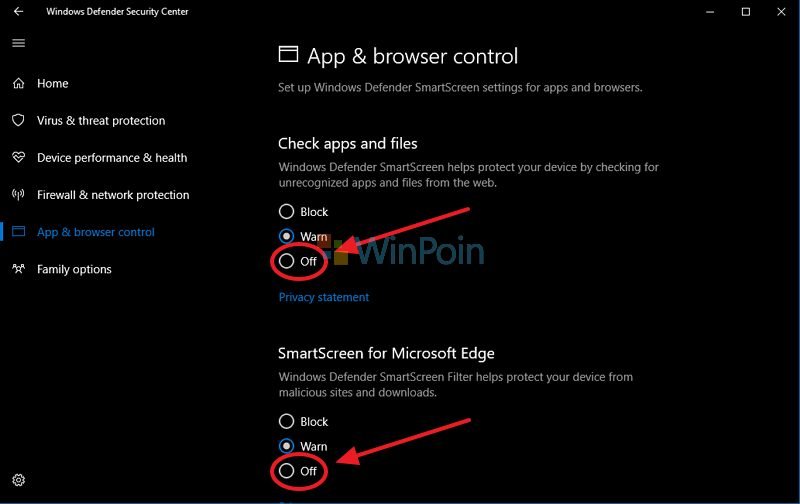Maximize the Windows Defender Security Center window
This screenshot has height=504, width=800.
point(745,12)
